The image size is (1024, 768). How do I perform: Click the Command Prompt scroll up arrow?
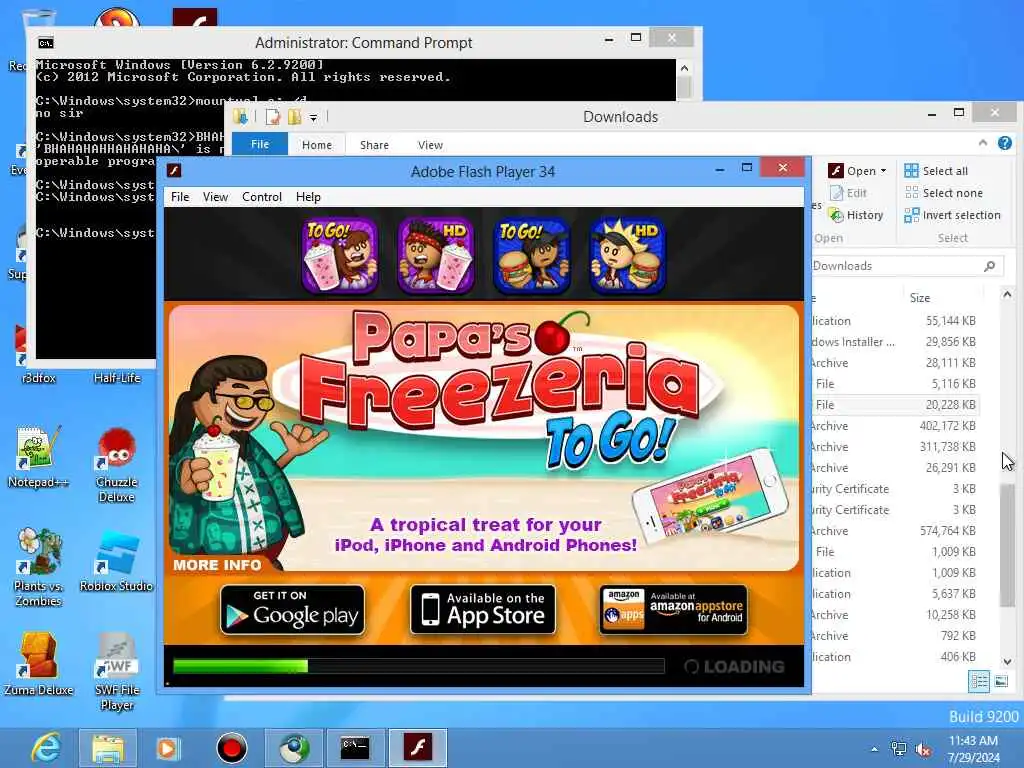[x=684, y=68]
